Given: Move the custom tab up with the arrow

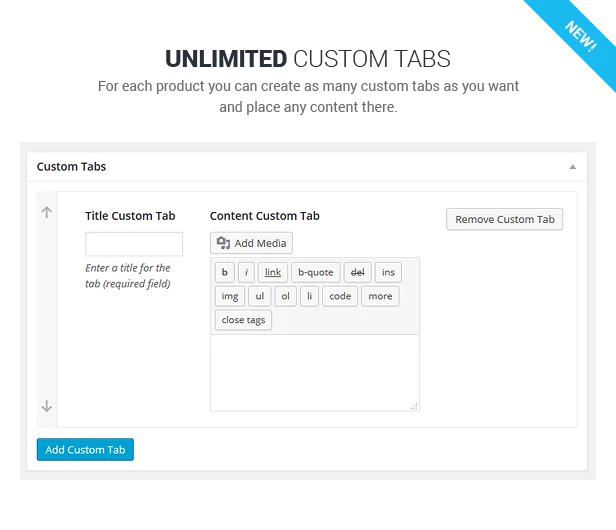Looking at the screenshot, I should [46, 213].
